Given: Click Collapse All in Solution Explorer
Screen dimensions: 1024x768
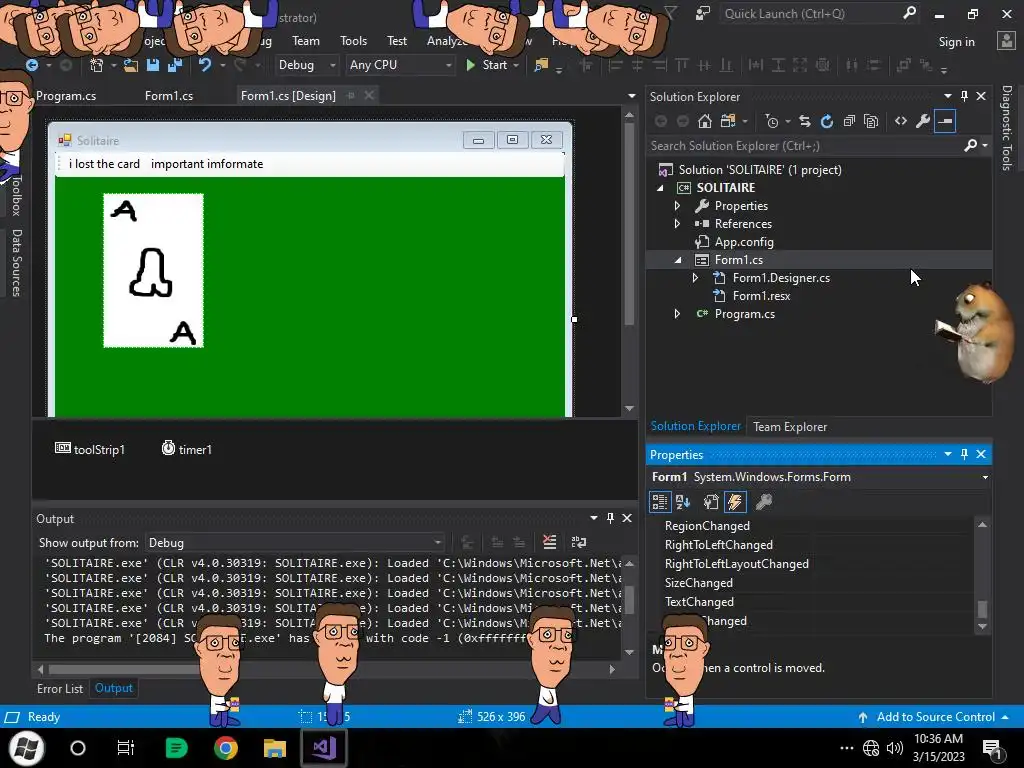Looking at the screenshot, I should pos(849,121).
